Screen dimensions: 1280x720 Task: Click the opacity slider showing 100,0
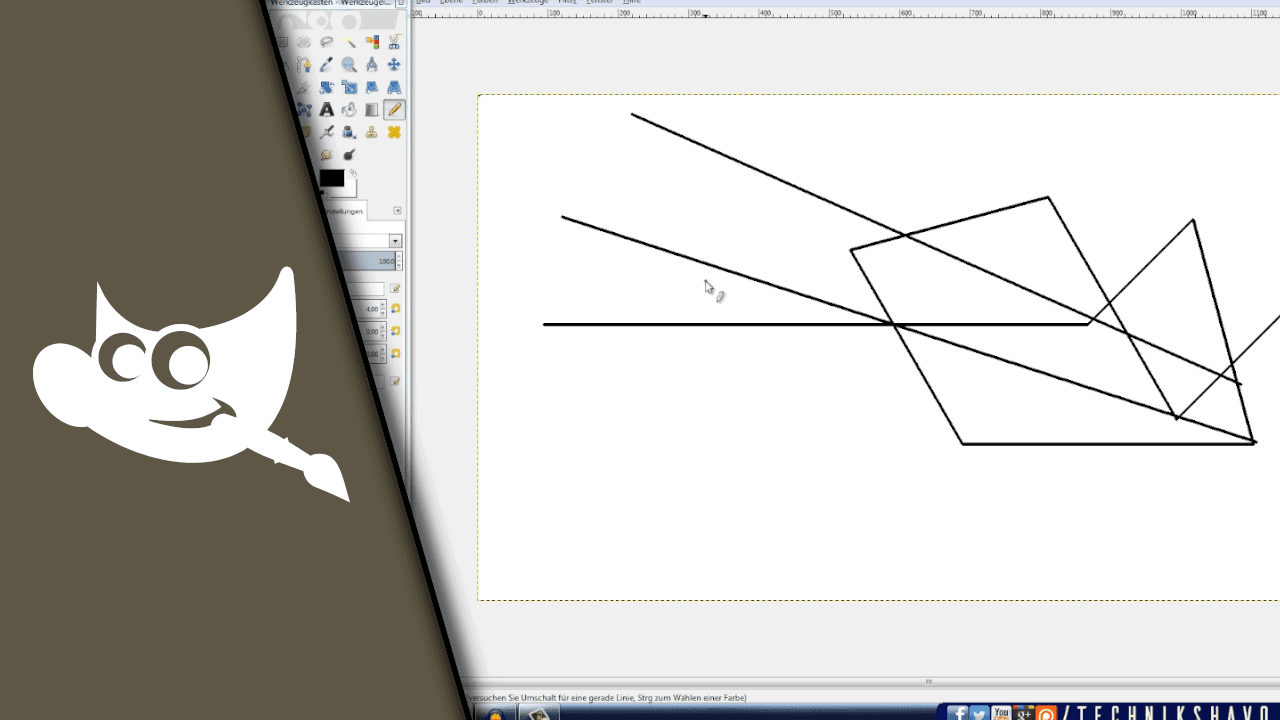(369, 261)
